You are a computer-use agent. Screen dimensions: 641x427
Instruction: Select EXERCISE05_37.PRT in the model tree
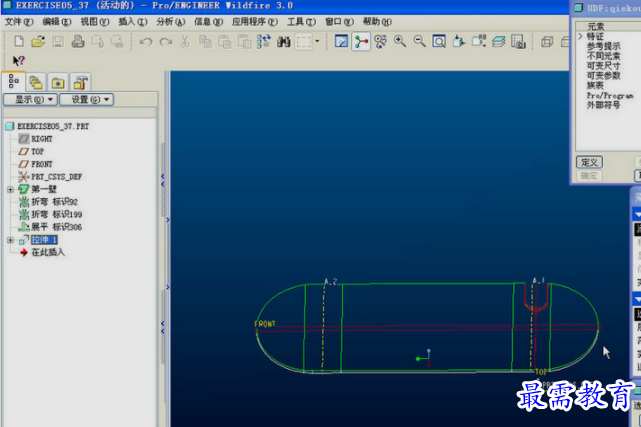53,126
